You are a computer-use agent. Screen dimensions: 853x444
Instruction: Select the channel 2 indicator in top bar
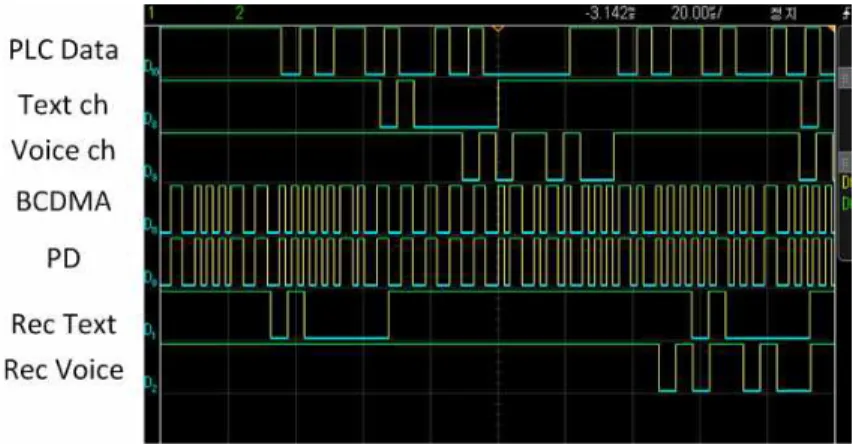[x=239, y=13]
